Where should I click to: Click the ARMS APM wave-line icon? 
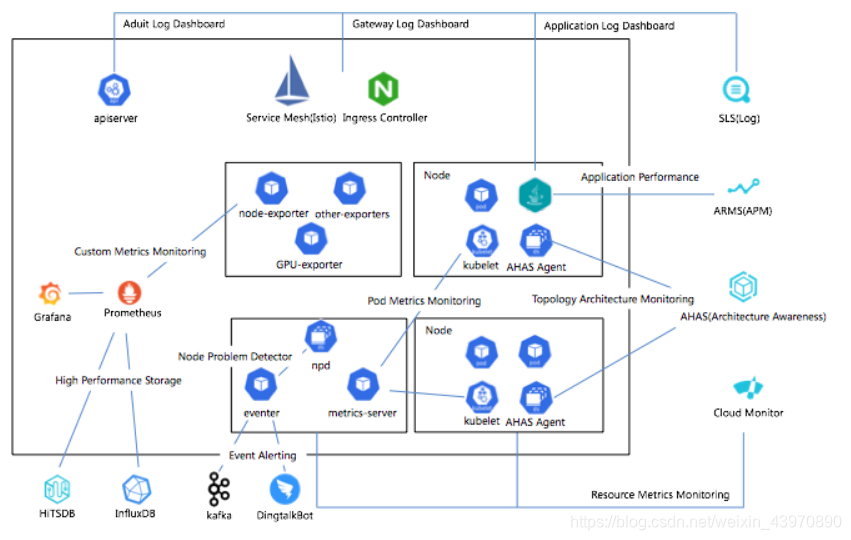pos(743,187)
